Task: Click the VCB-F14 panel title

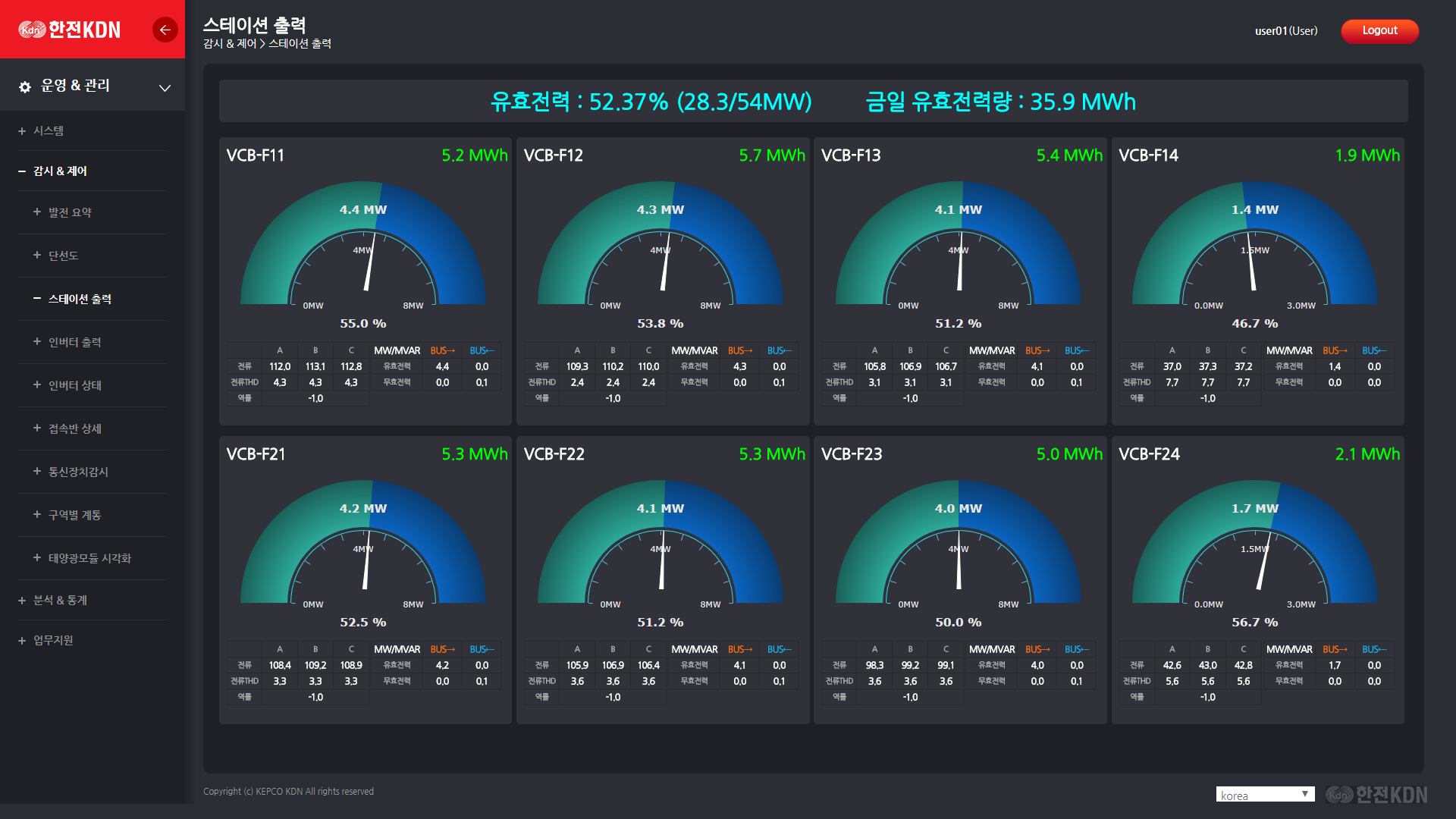Action: point(1148,155)
